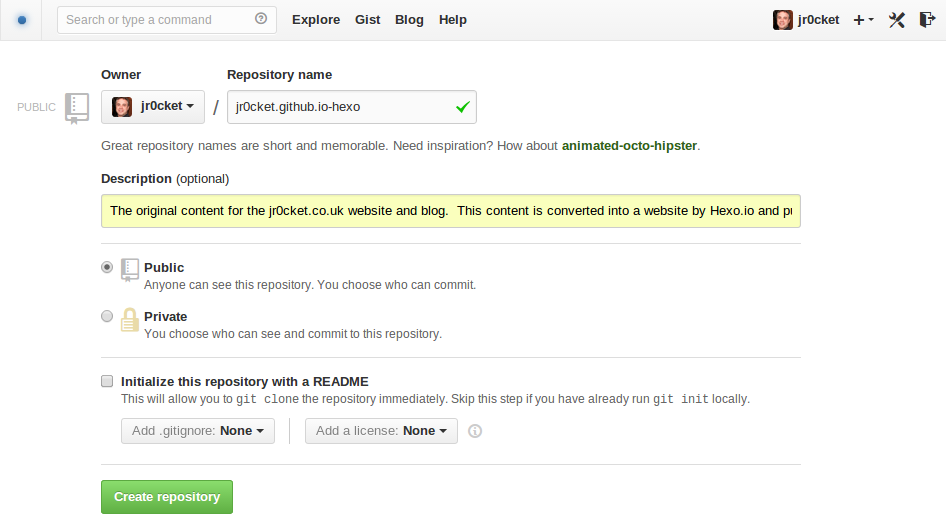Enable Initialize this repository with a README

click(x=107, y=381)
